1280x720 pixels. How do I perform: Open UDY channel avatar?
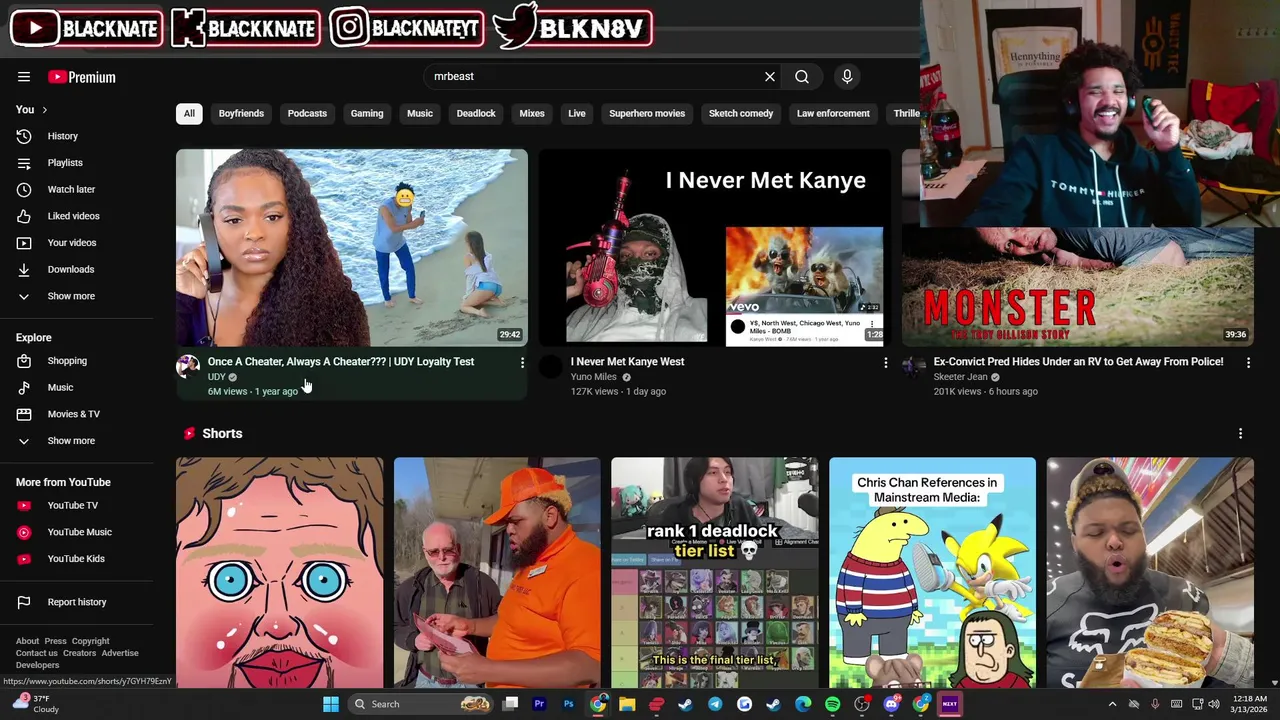point(188,366)
